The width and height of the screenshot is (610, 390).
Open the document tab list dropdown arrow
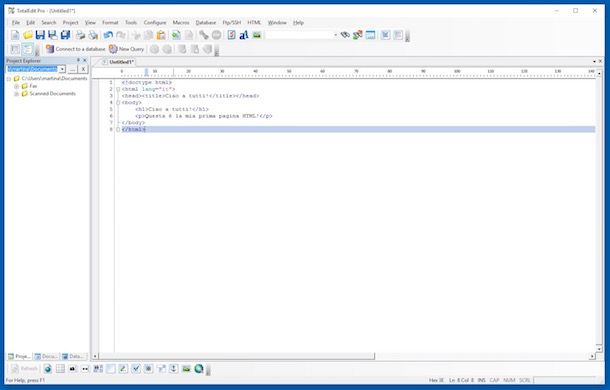coord(594,61)
